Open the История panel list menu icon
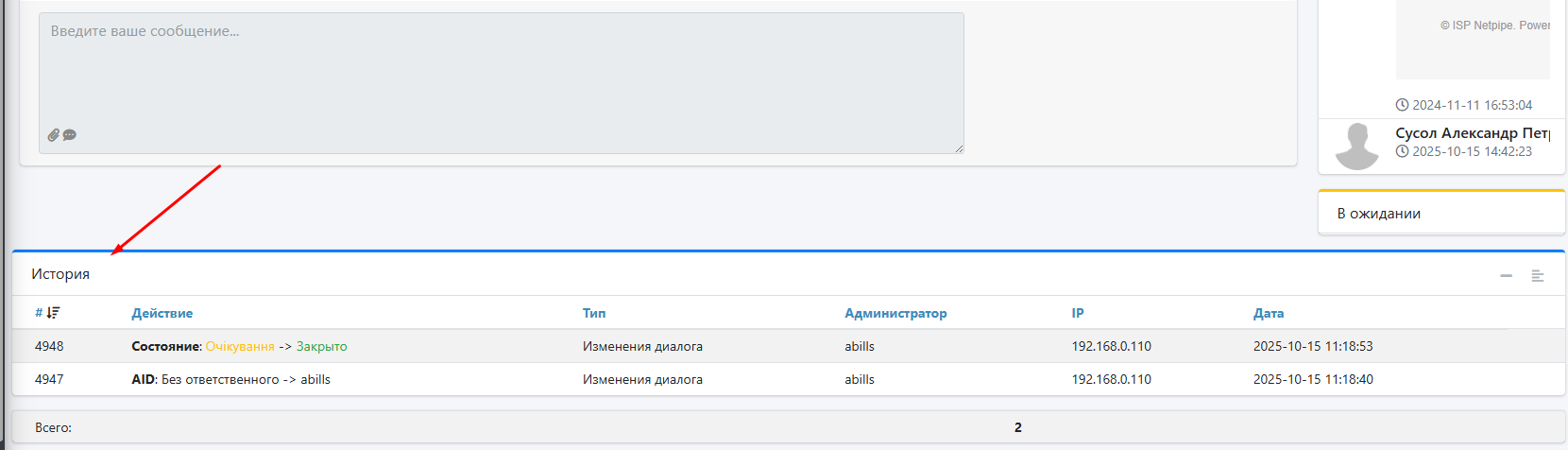The image size is (1568, 450). tap(1538, 275)
